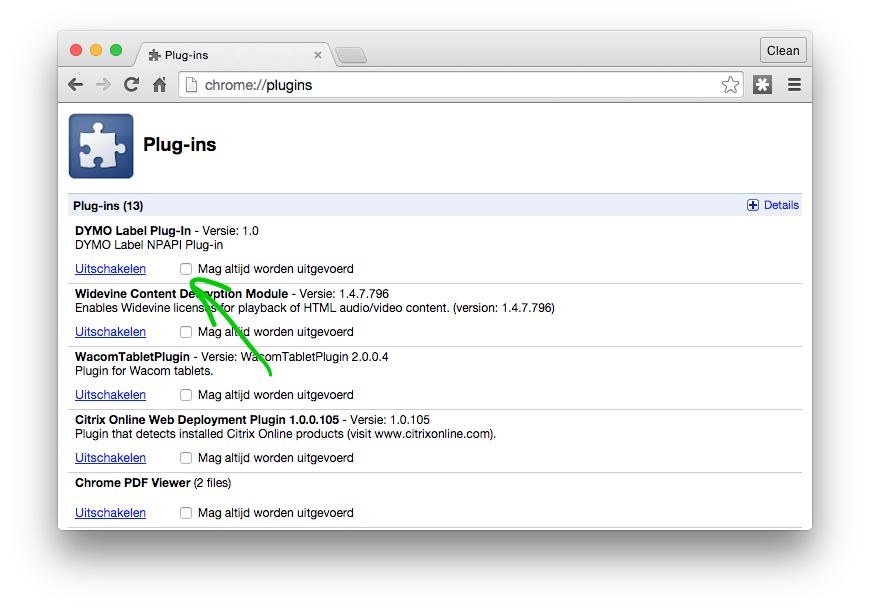
Task: Enable always run for DYMO Label Plug-In
Action: [186, 269]
